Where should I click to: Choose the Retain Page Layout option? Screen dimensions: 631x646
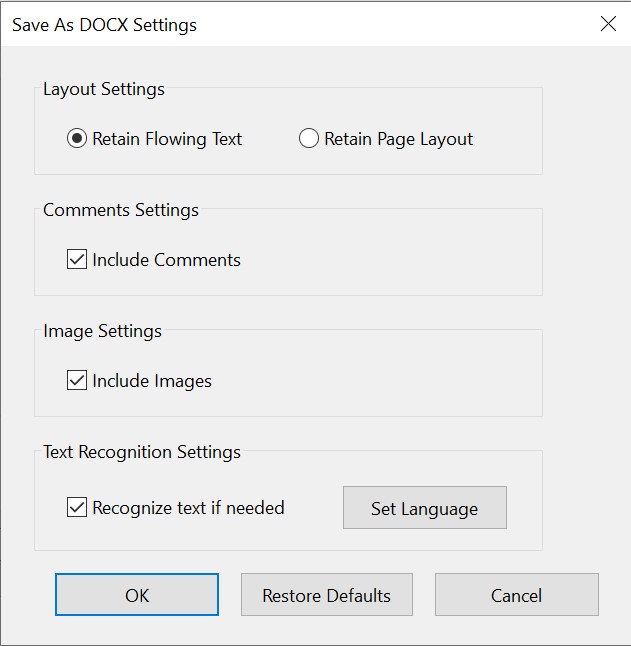(309, 140)
